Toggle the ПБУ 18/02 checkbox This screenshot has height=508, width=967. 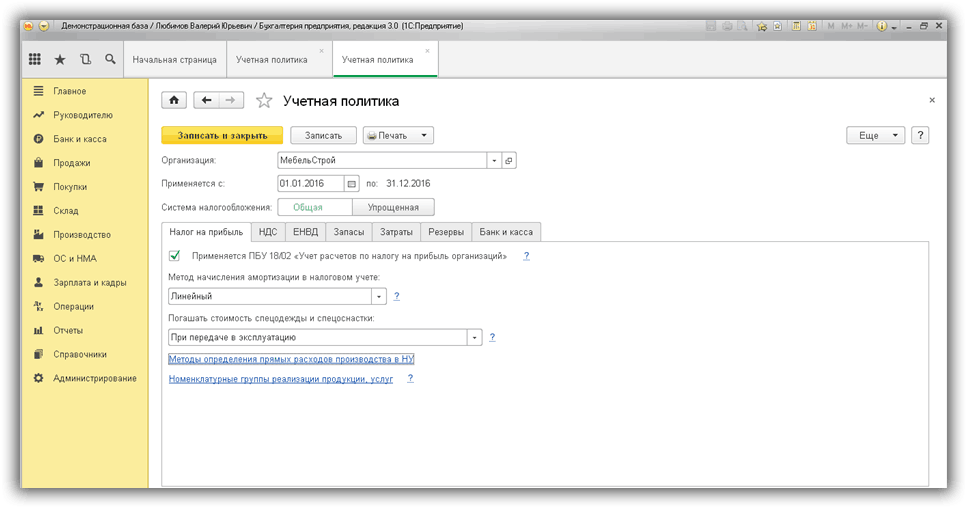pos(175,255)
